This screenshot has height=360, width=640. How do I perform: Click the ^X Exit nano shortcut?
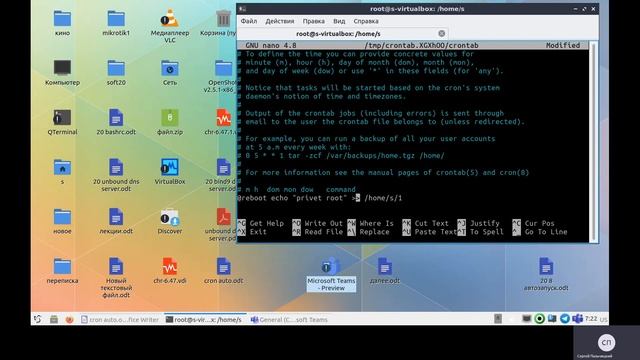[252, 232]
